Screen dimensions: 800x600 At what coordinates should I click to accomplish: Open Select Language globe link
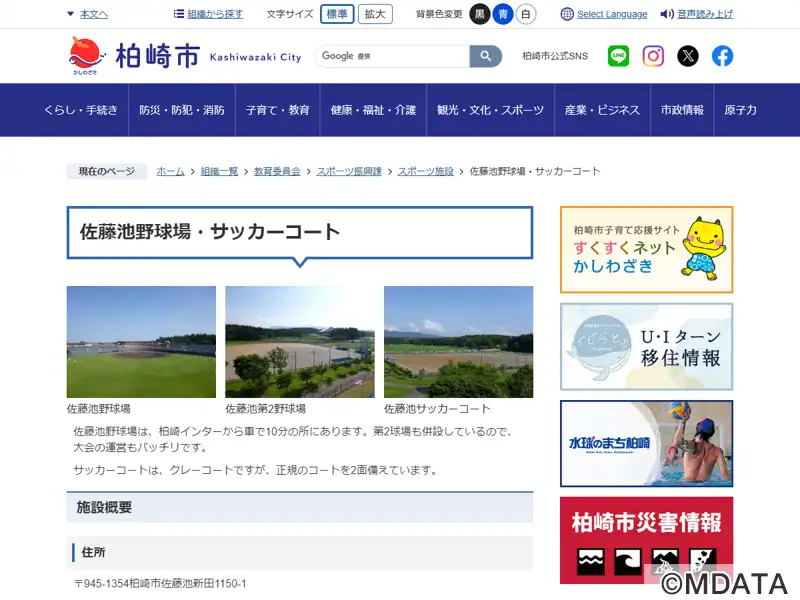(604, 14)
